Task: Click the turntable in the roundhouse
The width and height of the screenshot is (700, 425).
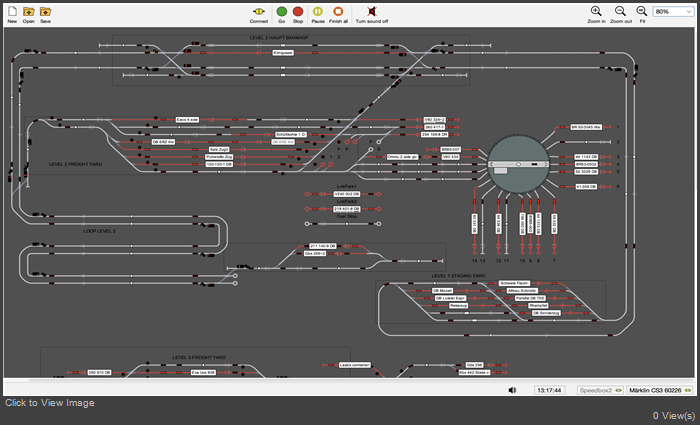Action: (517, 162)
